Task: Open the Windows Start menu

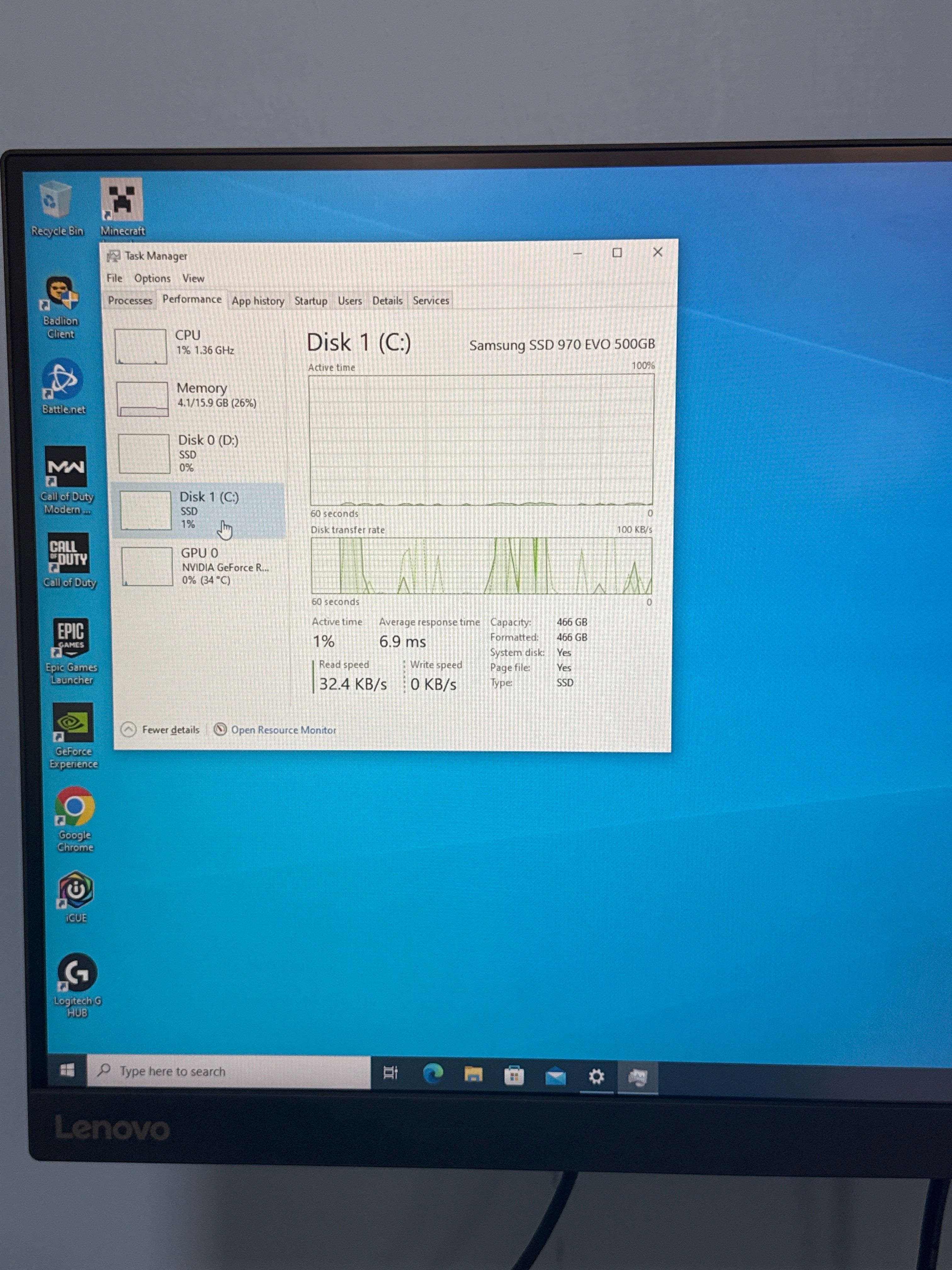Action: click(67, 1070)
